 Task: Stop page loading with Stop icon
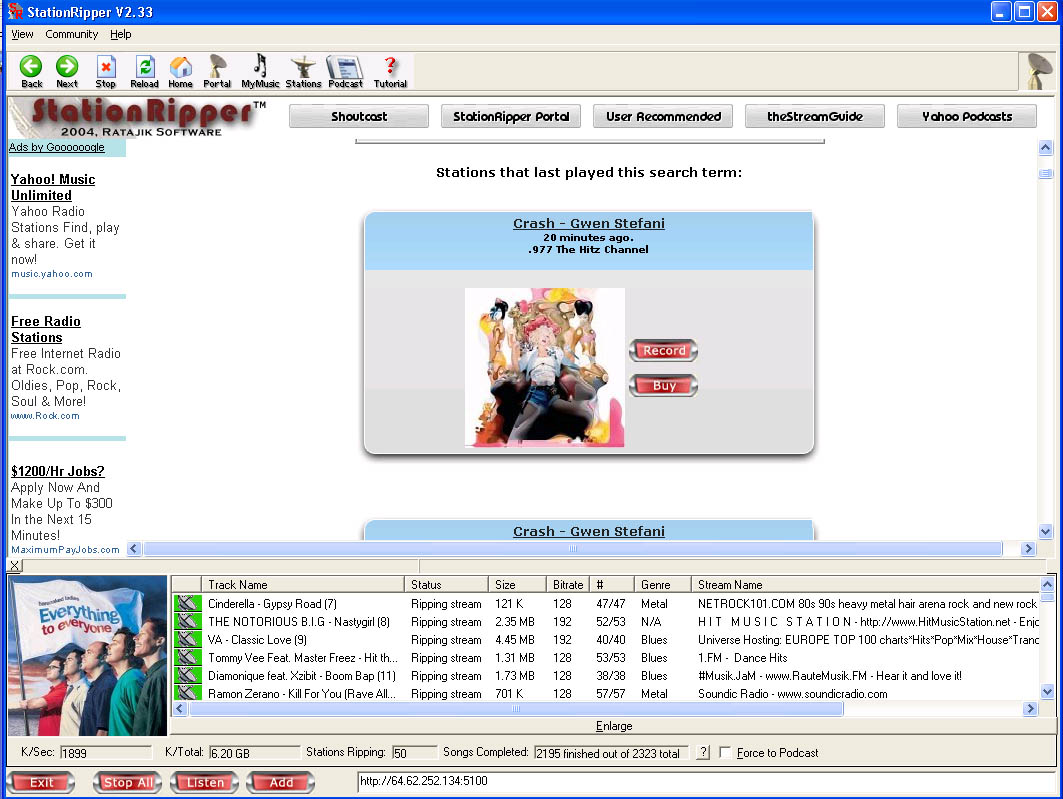click(x=105, y=71)
